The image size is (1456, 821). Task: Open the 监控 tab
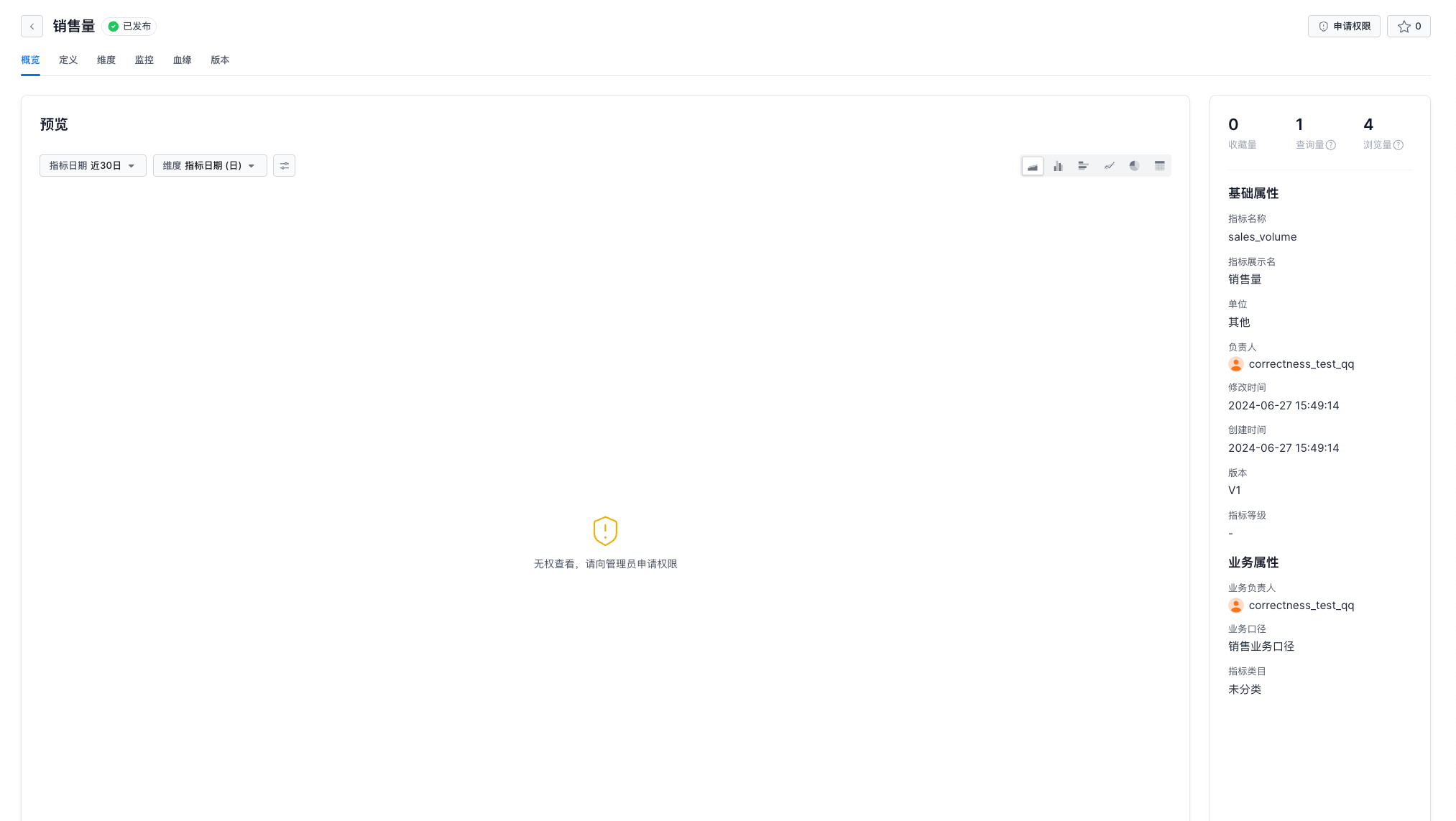(x=144, y=60)
